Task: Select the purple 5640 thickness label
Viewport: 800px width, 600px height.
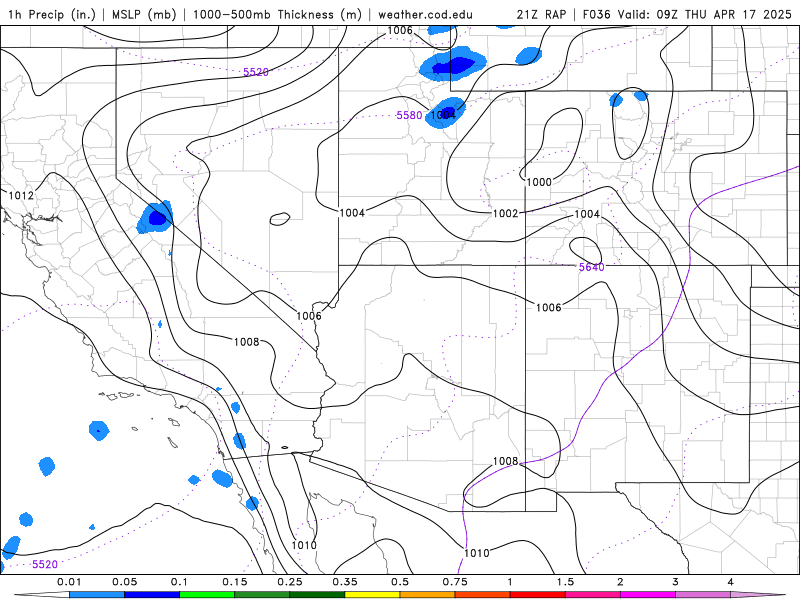Action: [x=591, y=267]
